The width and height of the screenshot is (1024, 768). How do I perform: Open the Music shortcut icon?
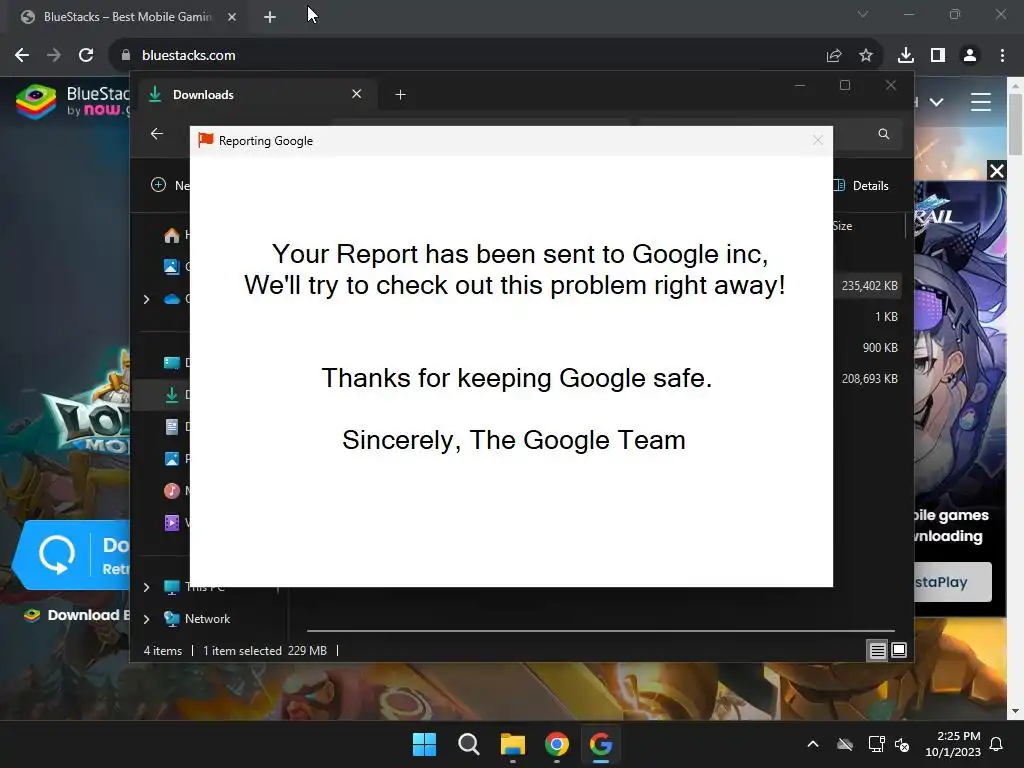[172, 490]
